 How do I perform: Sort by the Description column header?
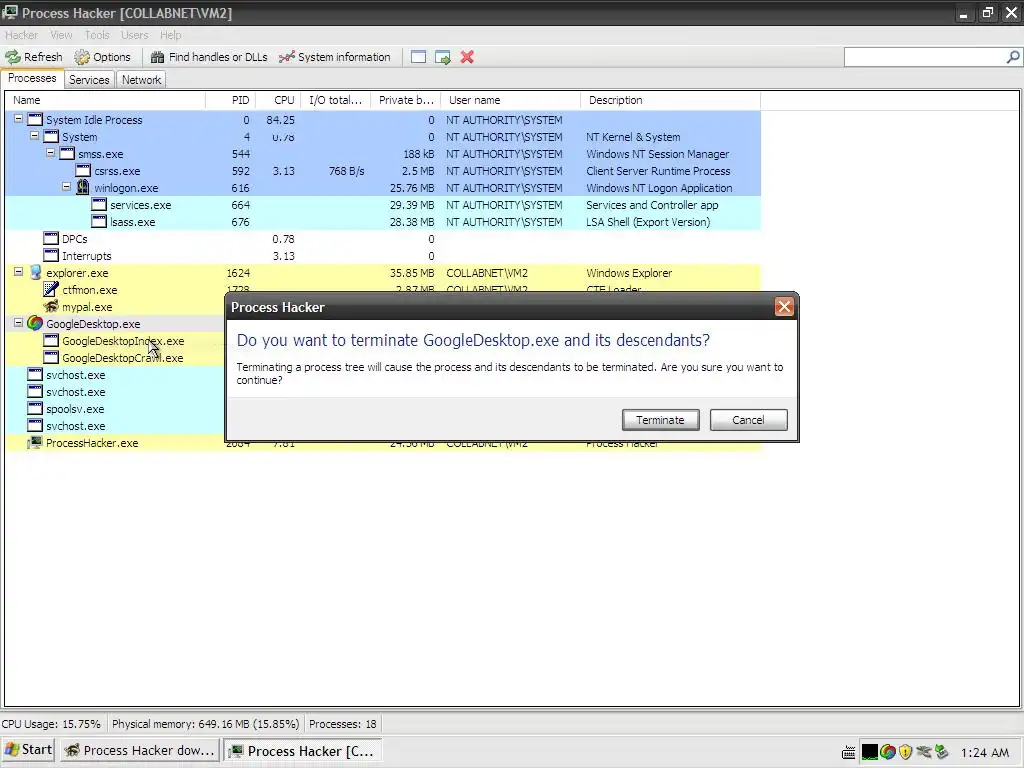point(671,100)
